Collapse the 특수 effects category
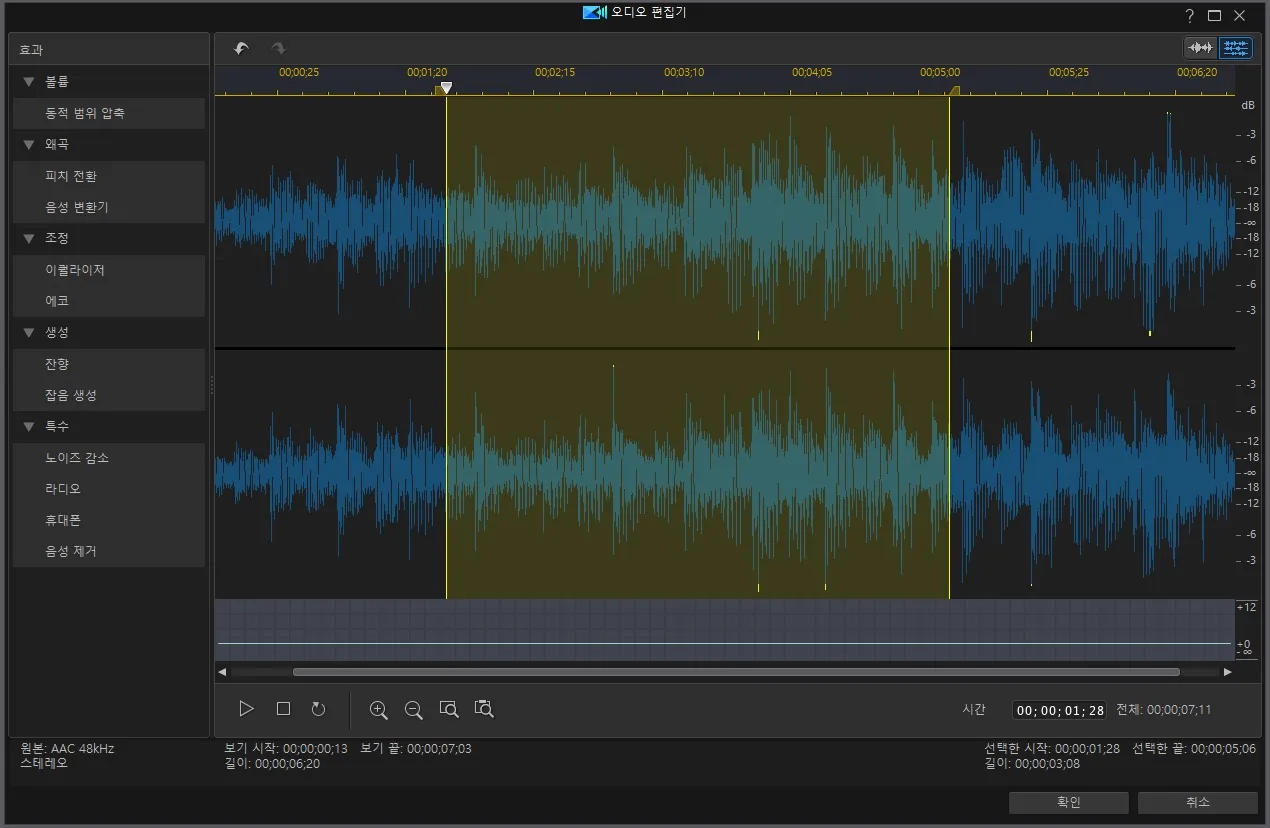The width and height of the screenshot is (1270, 828). coord(29,427)
